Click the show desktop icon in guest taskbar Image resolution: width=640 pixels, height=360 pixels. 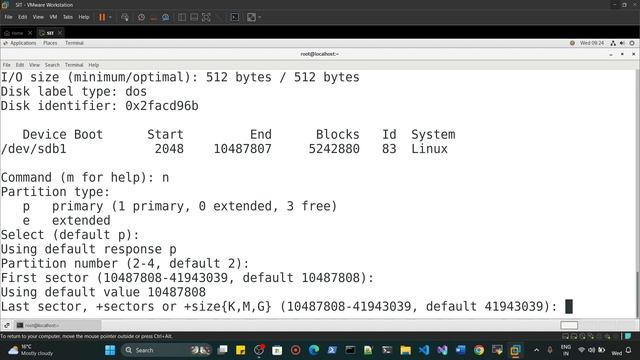[x=7, y=325]
